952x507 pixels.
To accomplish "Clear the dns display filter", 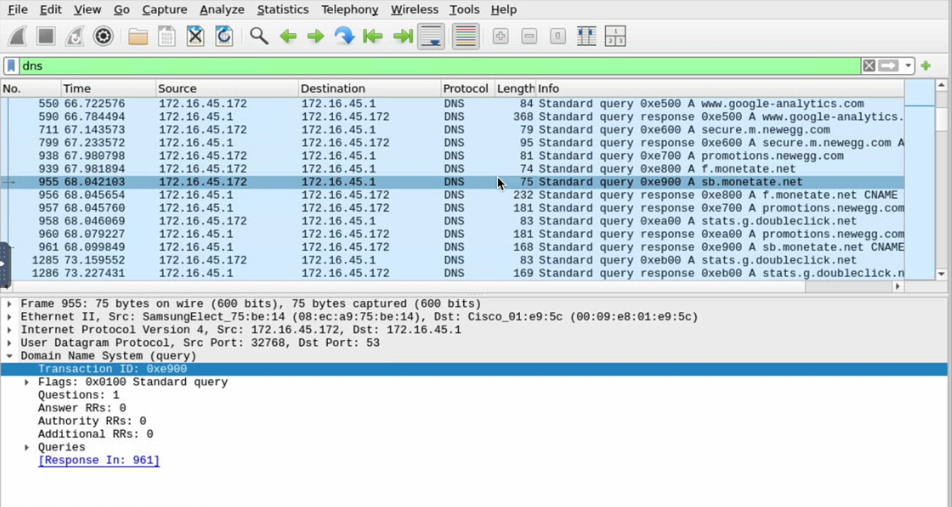I will (x=869, y=66).
